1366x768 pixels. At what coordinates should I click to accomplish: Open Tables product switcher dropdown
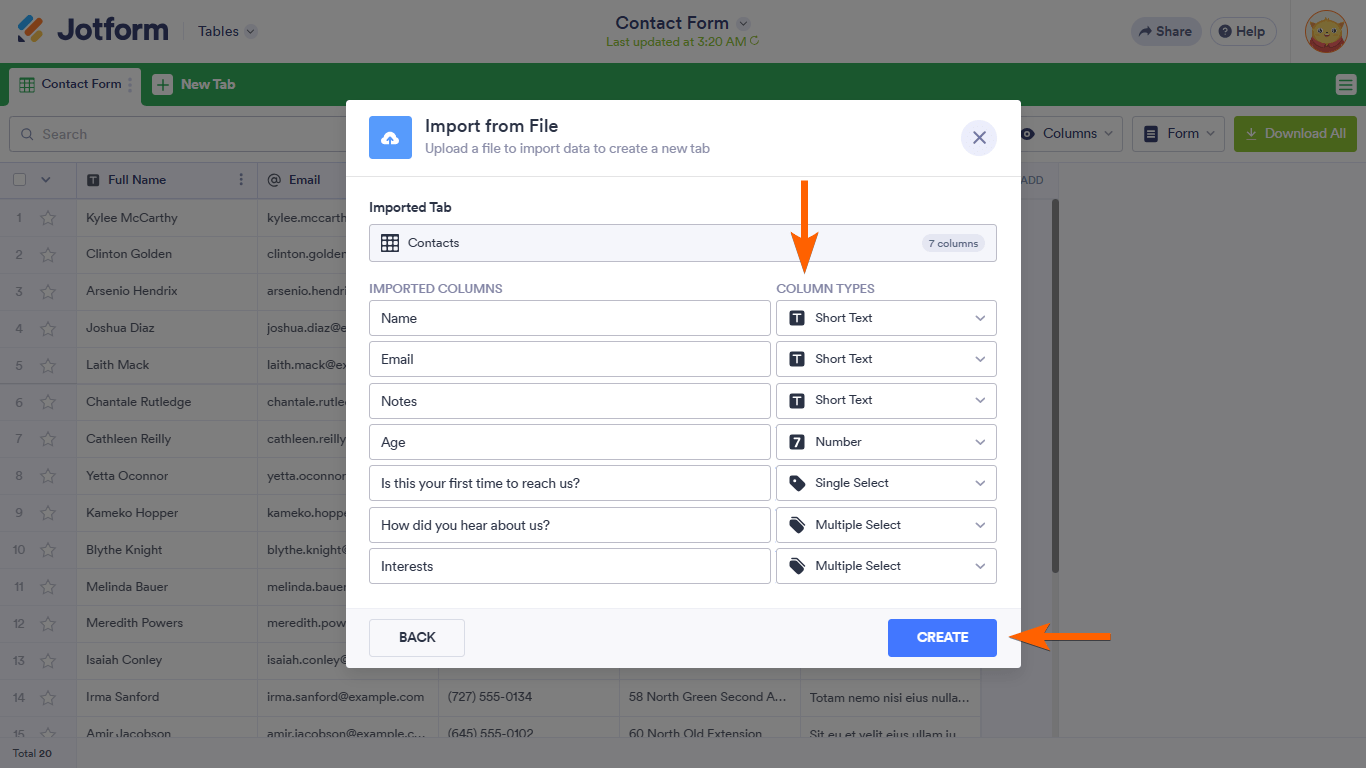coord(227,31)
